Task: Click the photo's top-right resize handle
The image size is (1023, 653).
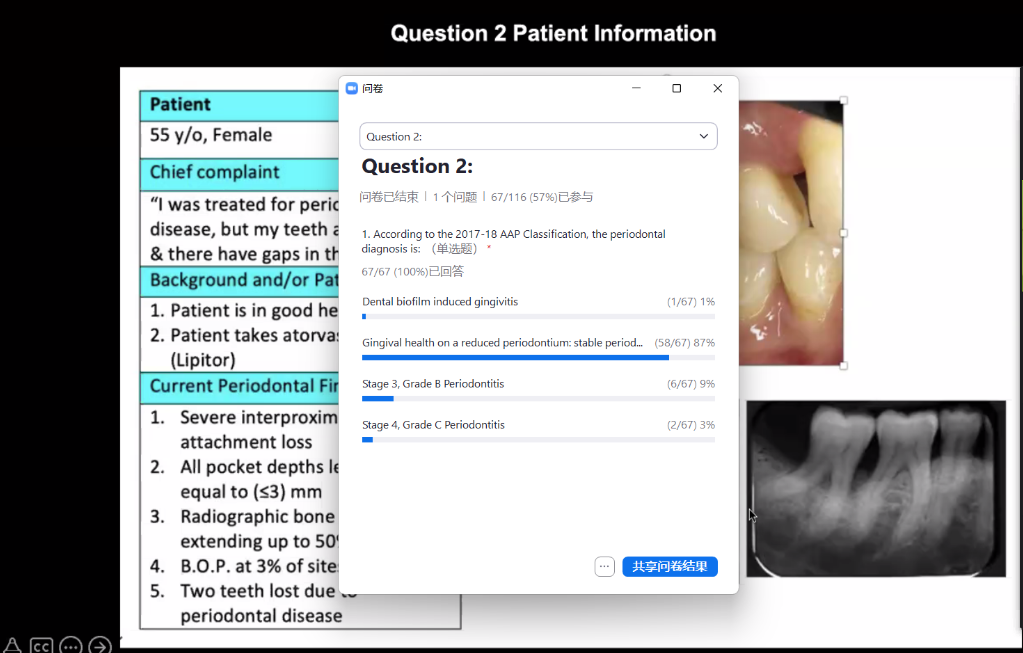Action: click(843, 100)
